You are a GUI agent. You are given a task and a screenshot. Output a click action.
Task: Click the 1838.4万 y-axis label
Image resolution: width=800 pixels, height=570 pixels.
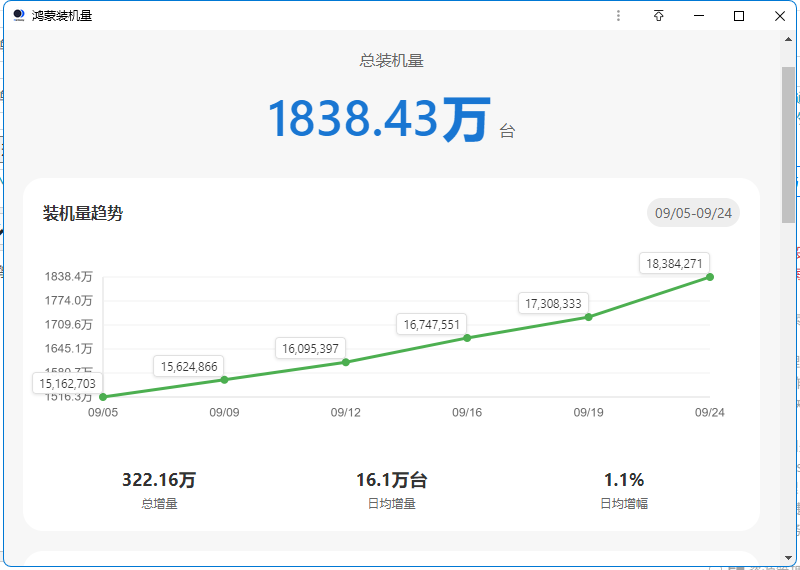click(68, 277)
